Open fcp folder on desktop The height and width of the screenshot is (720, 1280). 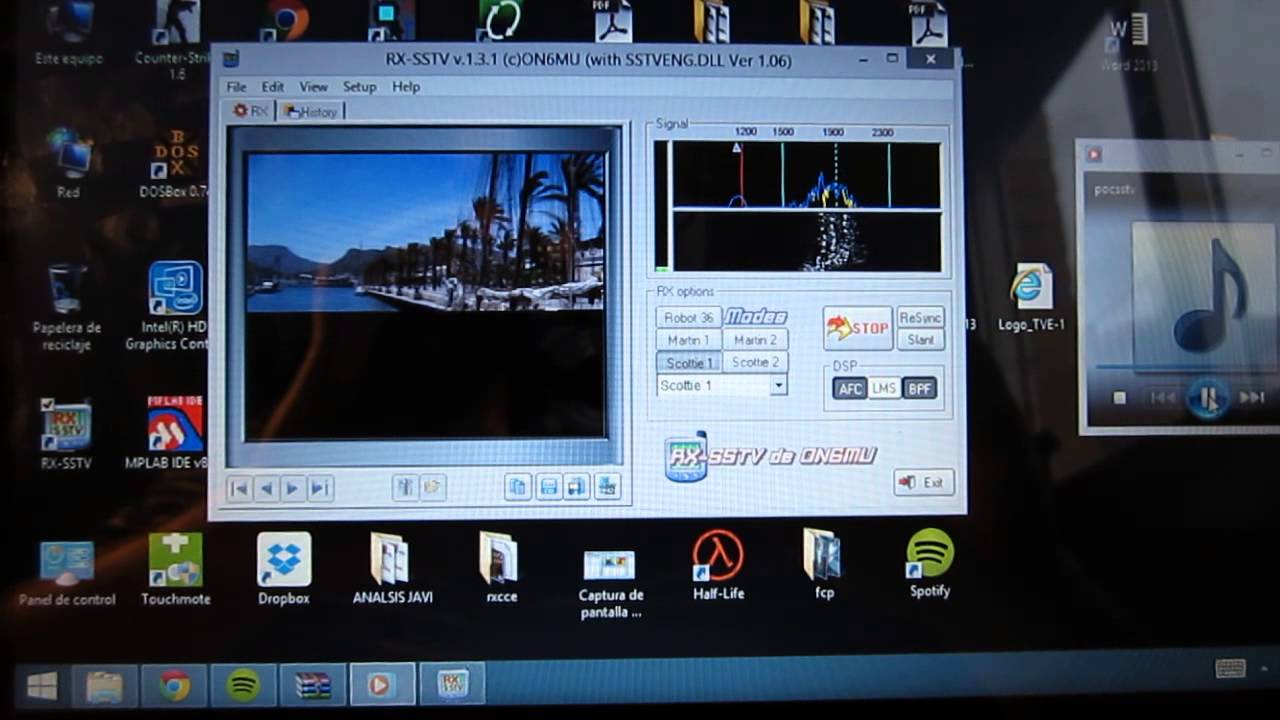click(824, 563)
